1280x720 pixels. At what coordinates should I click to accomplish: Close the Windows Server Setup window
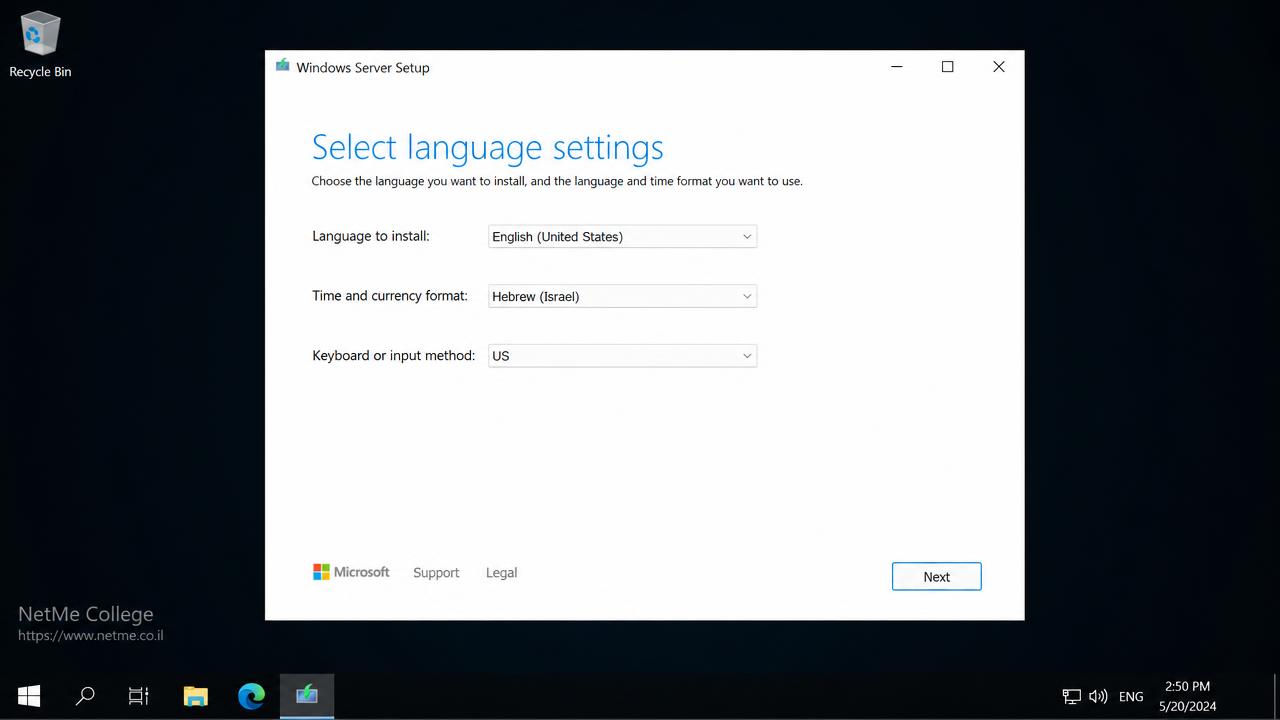998,67
